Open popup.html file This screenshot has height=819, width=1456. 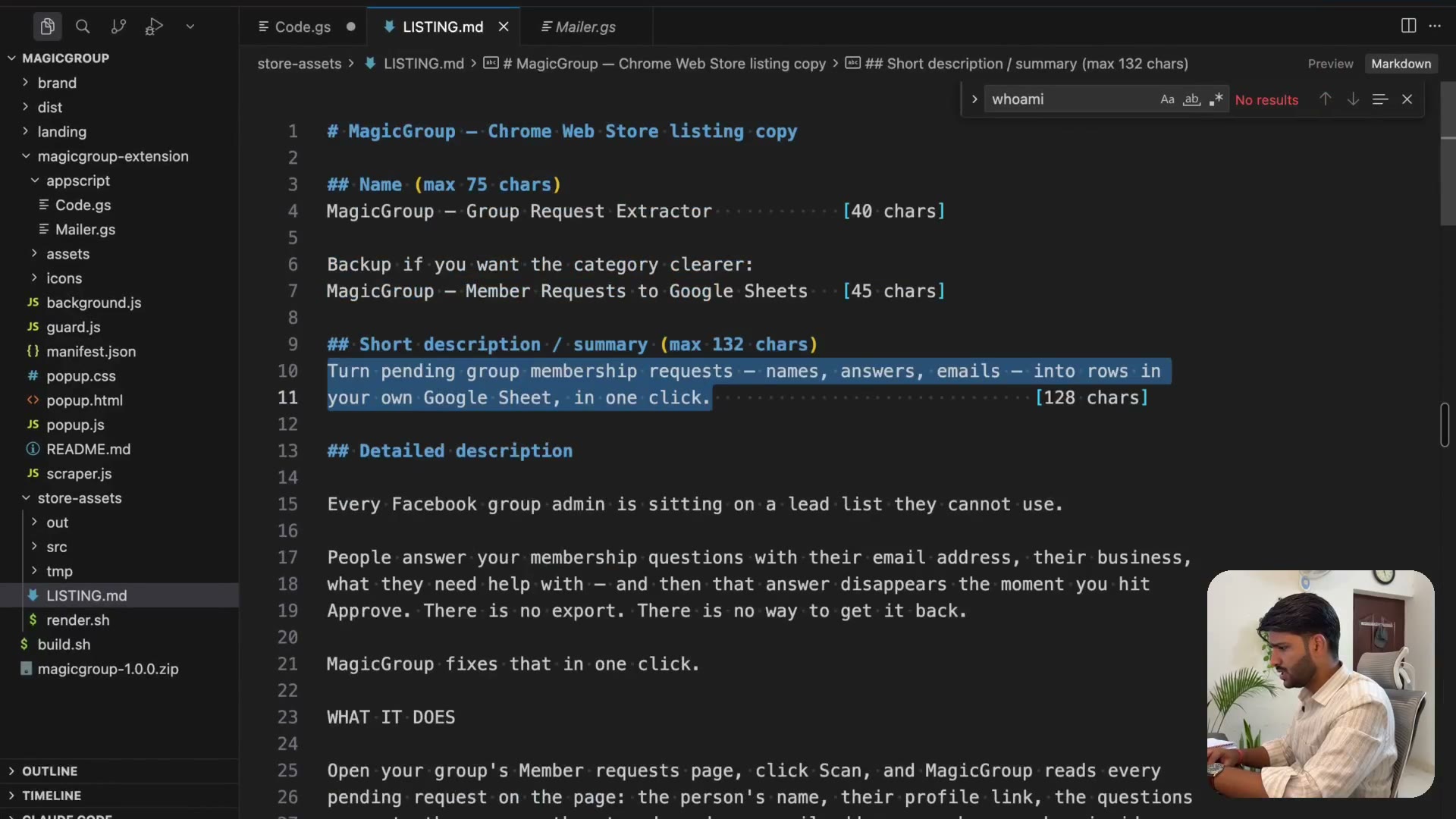pos(85,400)
